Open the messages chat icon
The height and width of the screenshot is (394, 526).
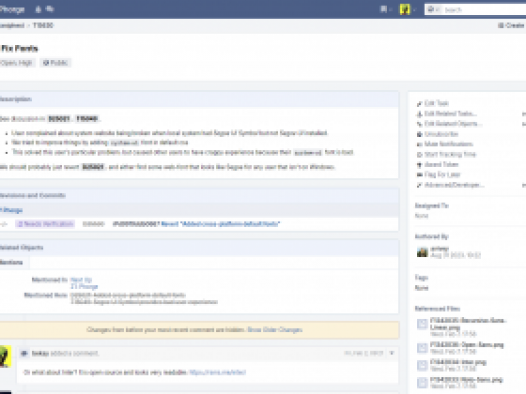pyautogui.click(x=50, y=9)
